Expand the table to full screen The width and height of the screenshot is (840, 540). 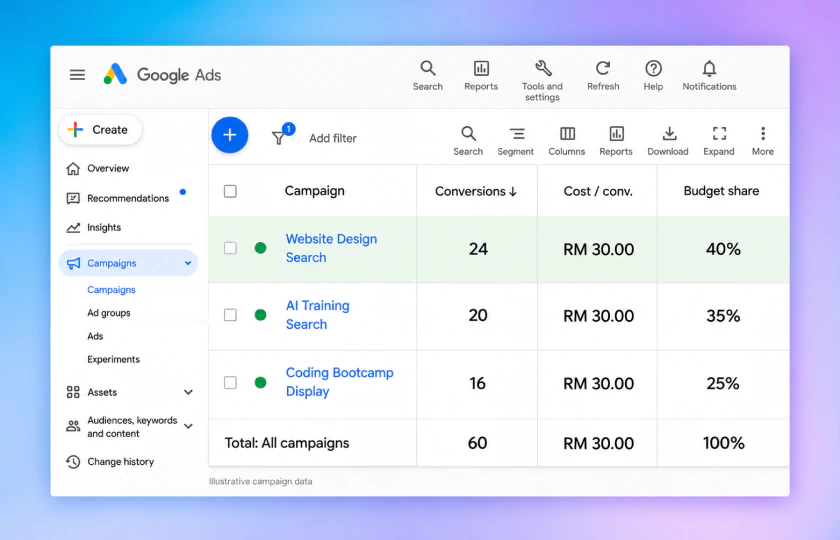coord(718,141)
